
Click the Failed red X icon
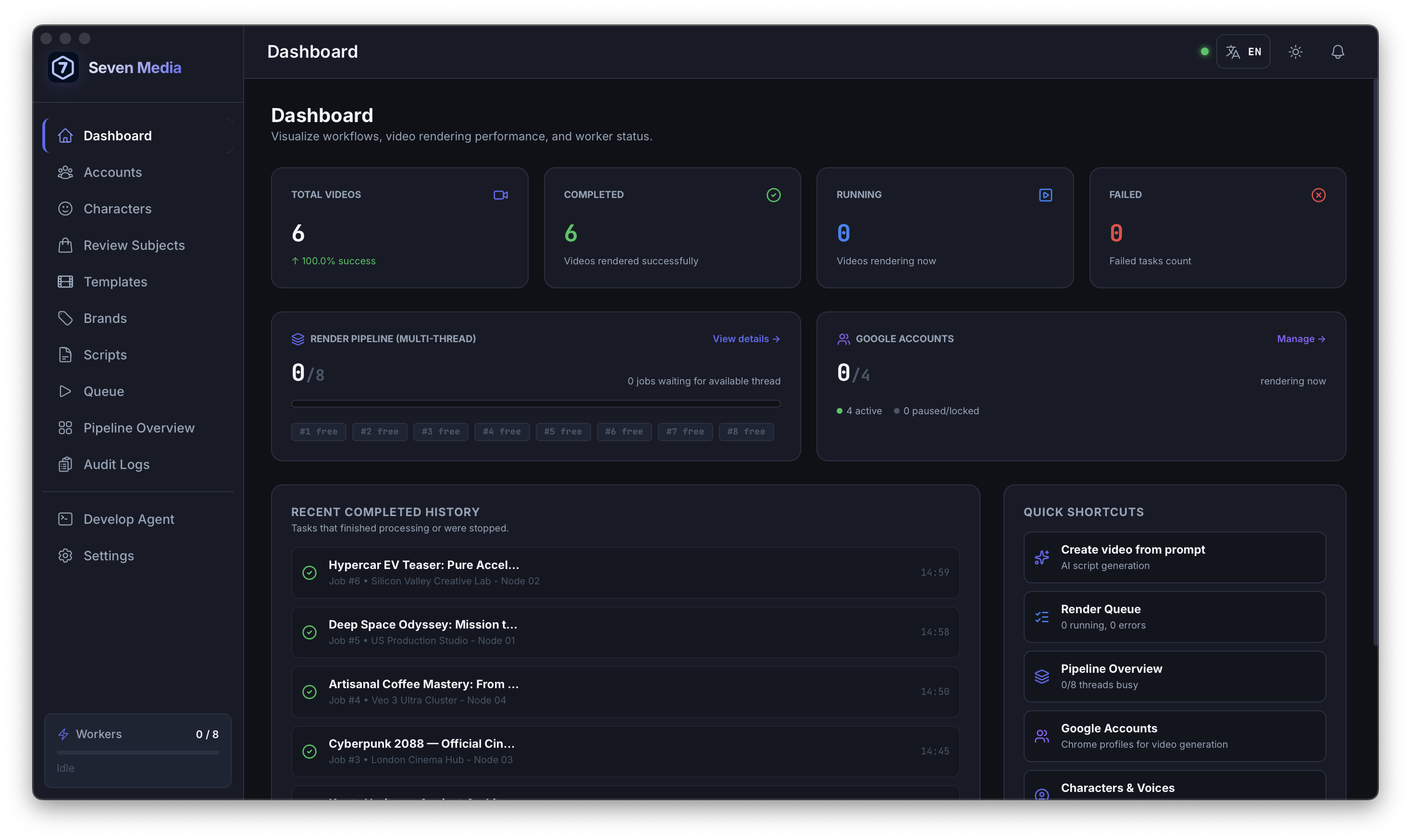pyautogui.click(x=1318, y=195)
